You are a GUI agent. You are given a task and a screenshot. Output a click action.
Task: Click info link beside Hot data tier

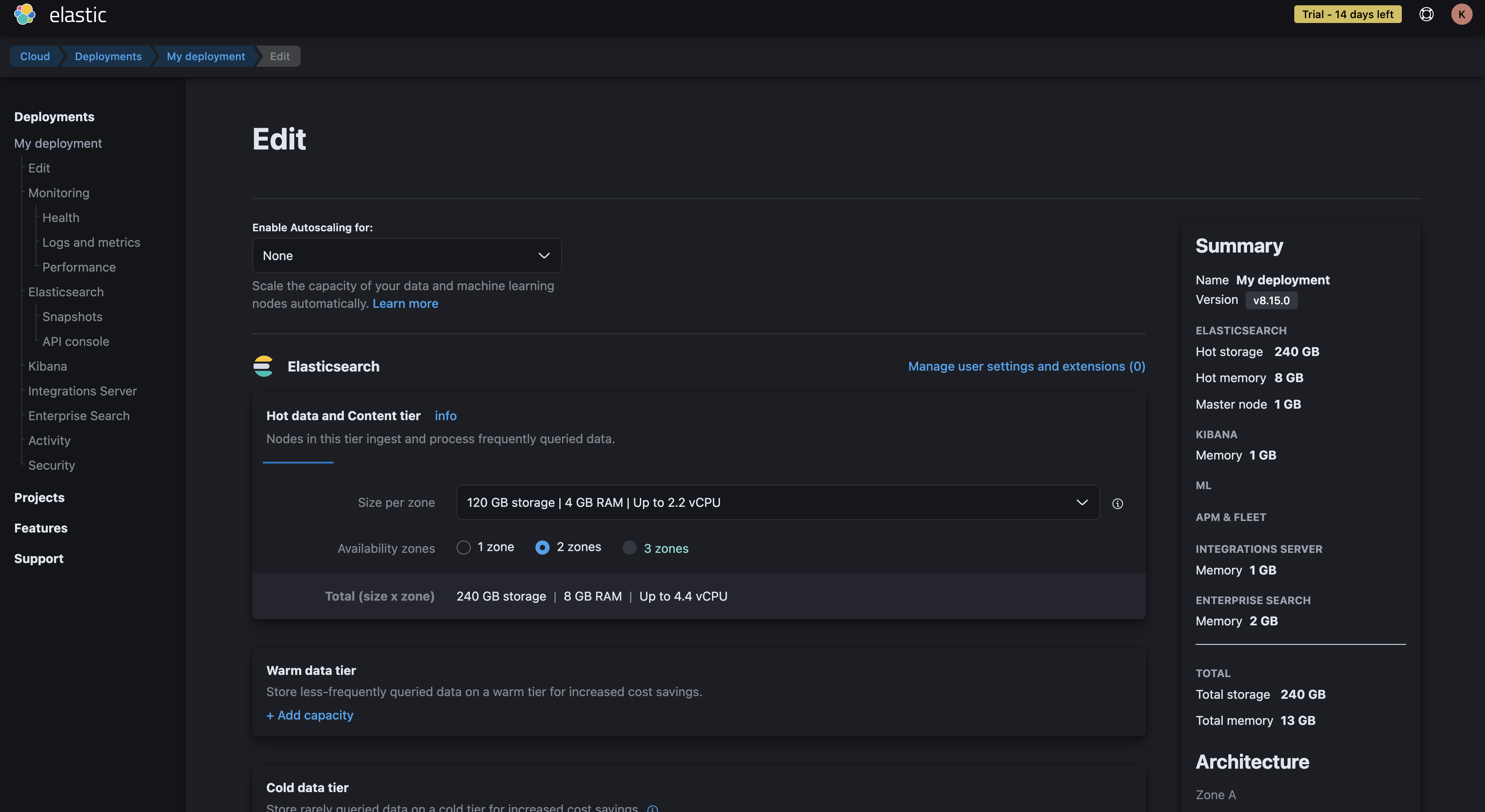(x=446, y=416)
